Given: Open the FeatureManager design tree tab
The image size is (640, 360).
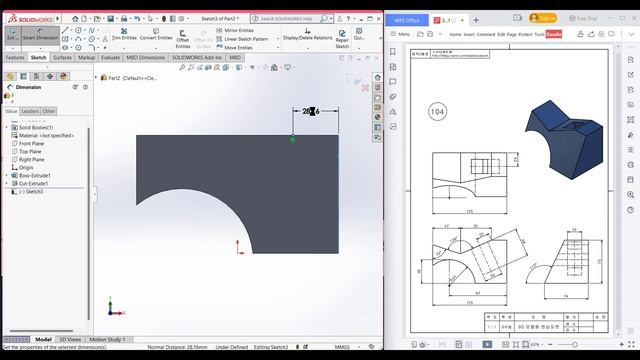Looking at the screenshot, I should click(x=10, y=76).
